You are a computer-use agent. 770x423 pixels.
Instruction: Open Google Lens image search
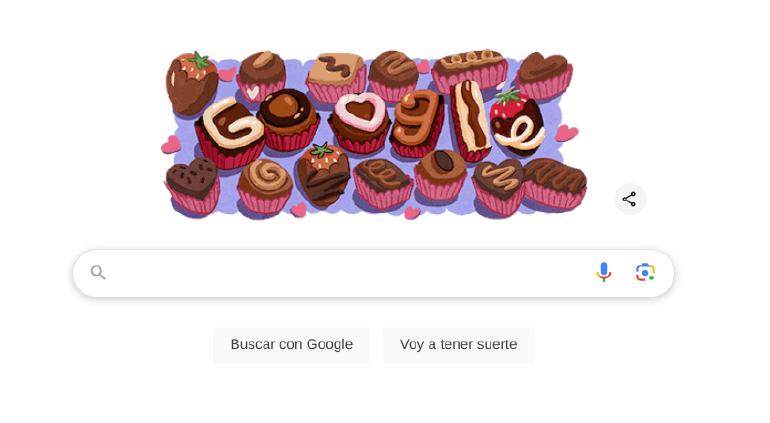pos(645,272)
